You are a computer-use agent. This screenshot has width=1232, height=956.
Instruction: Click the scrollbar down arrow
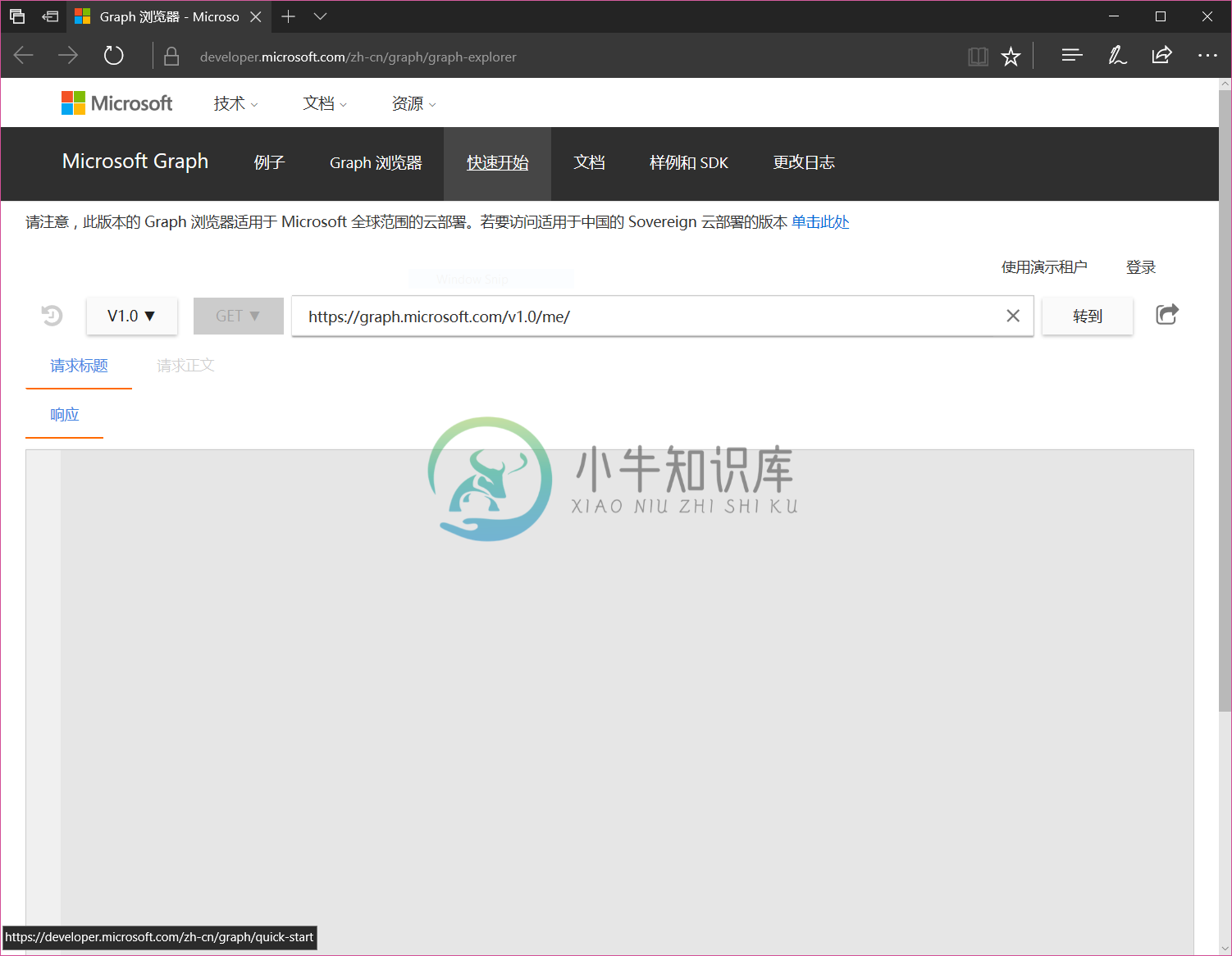(1225, 949)
